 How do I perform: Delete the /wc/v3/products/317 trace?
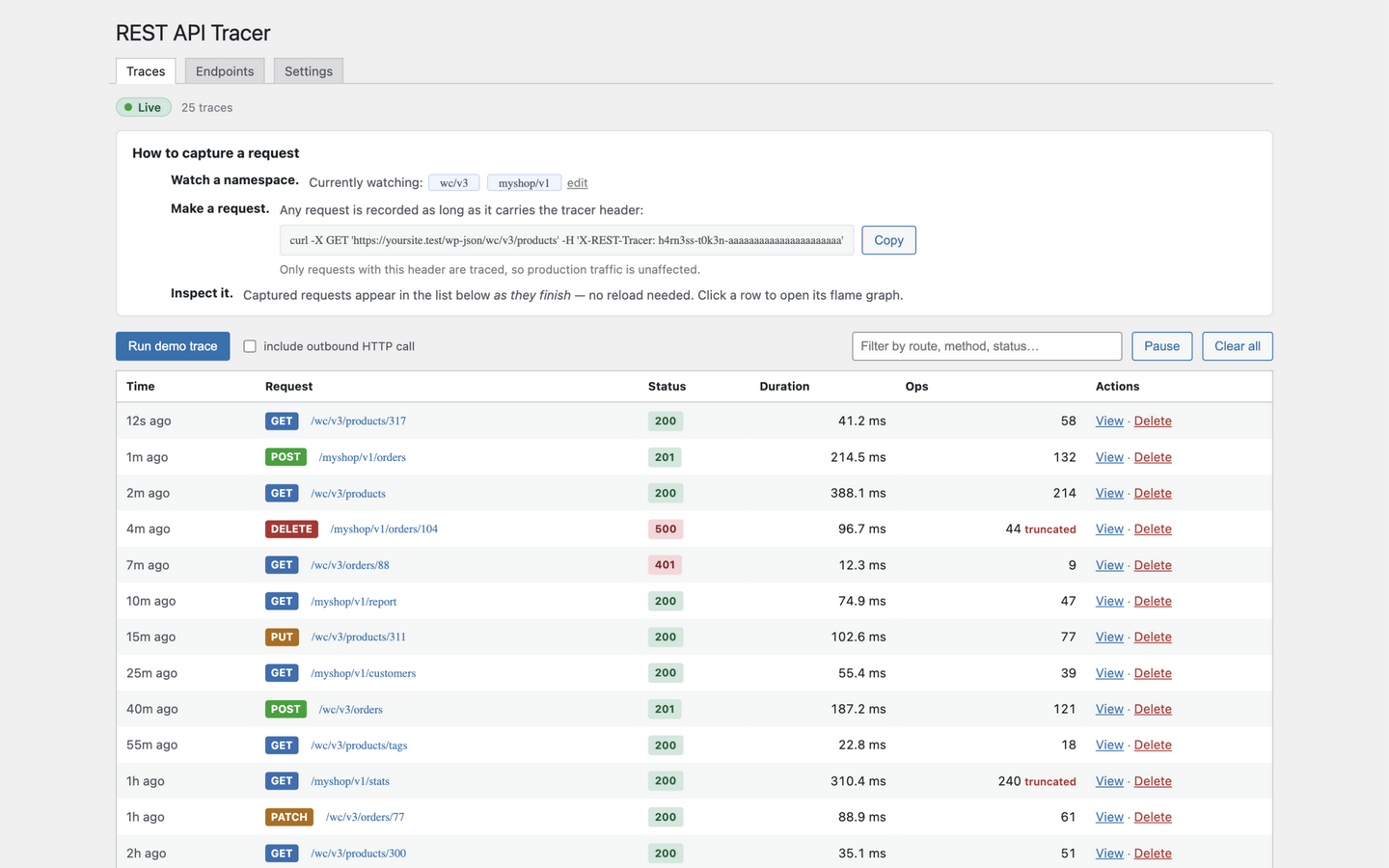1153,421
